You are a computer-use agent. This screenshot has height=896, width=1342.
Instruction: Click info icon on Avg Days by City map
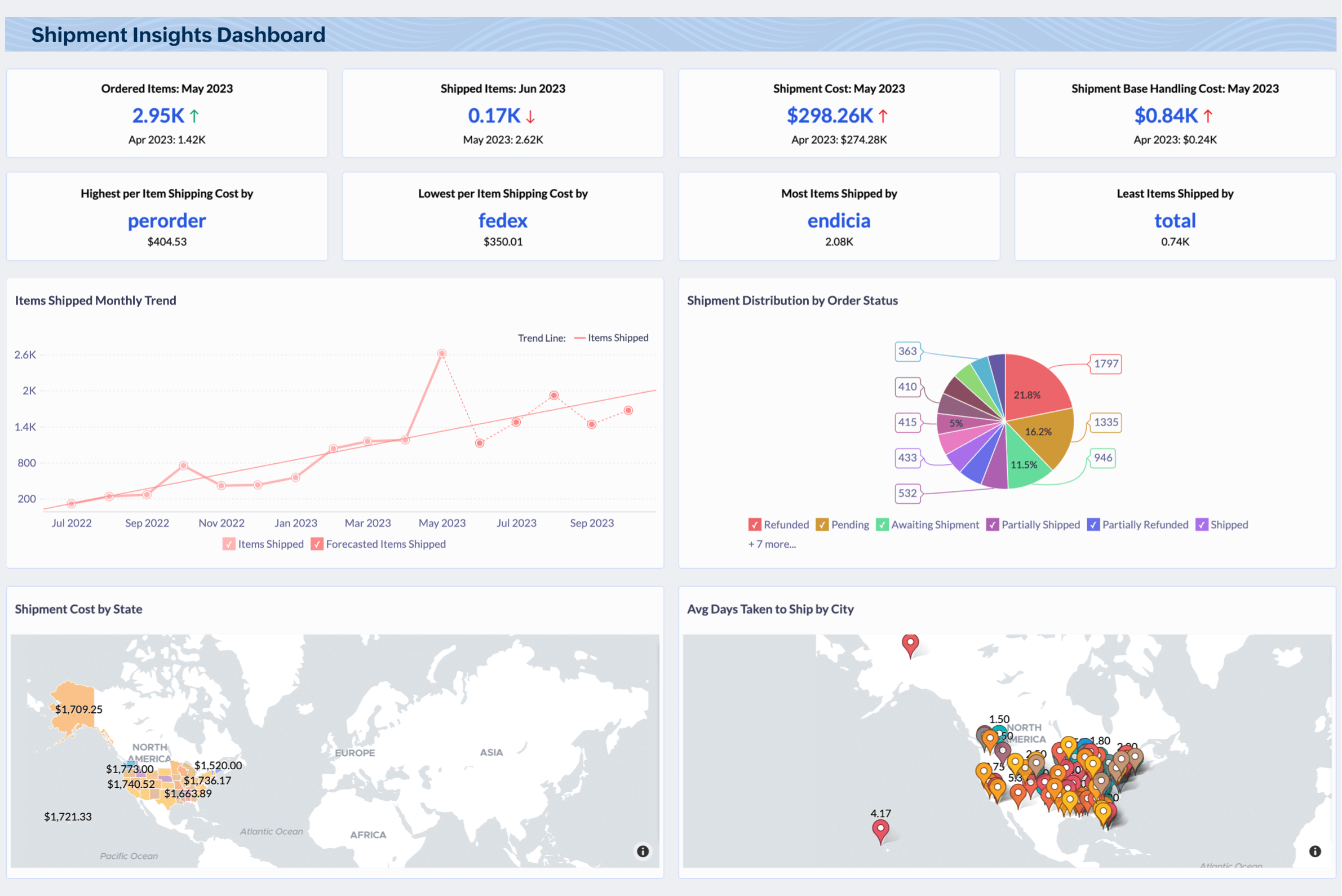(1314, 851)
